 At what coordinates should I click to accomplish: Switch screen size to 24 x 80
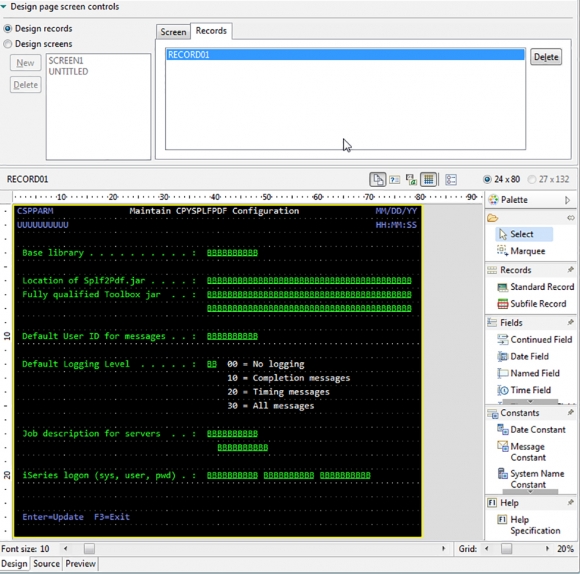point(487,179)
